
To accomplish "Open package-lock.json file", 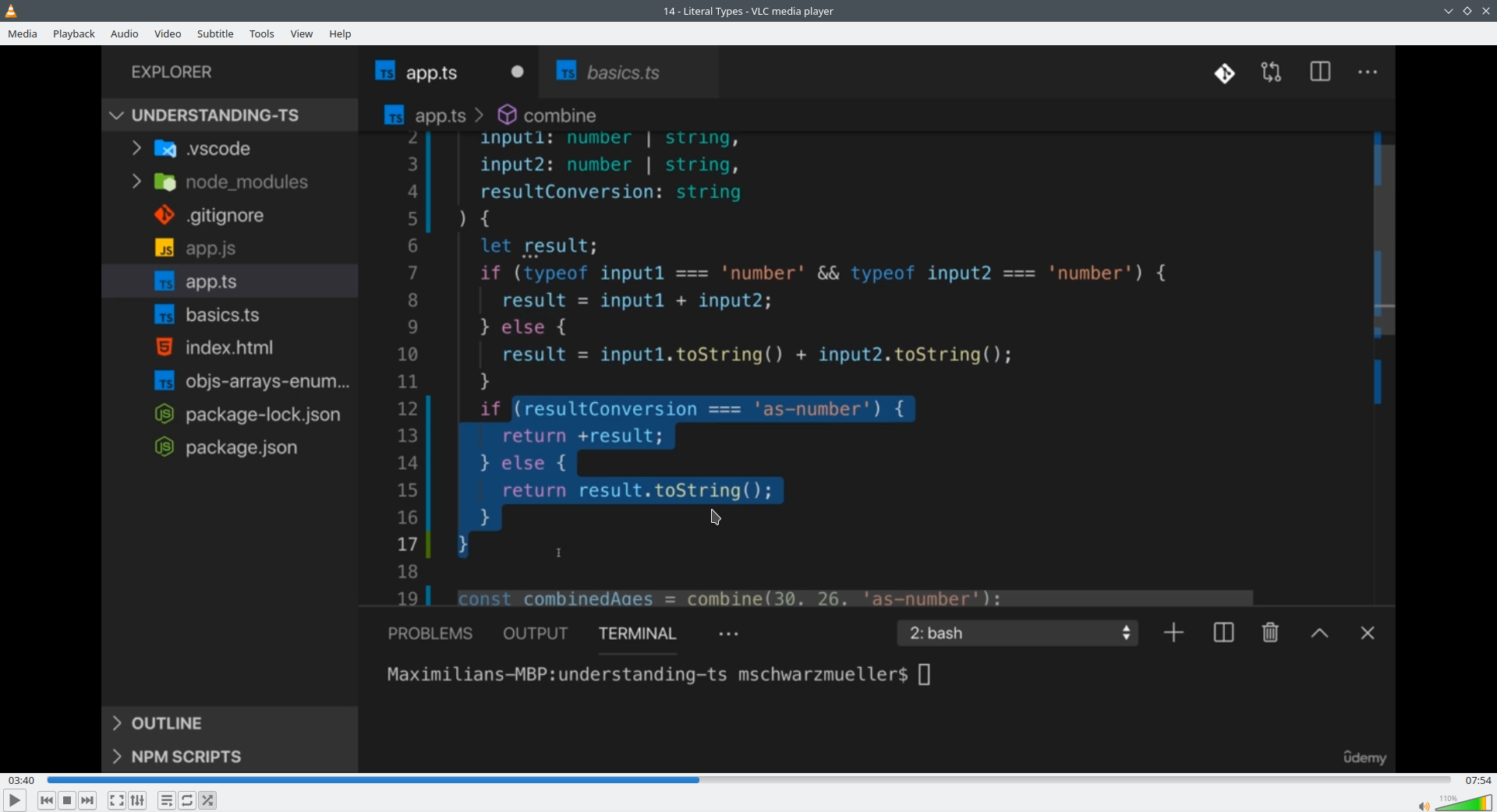I will (229, 415).
